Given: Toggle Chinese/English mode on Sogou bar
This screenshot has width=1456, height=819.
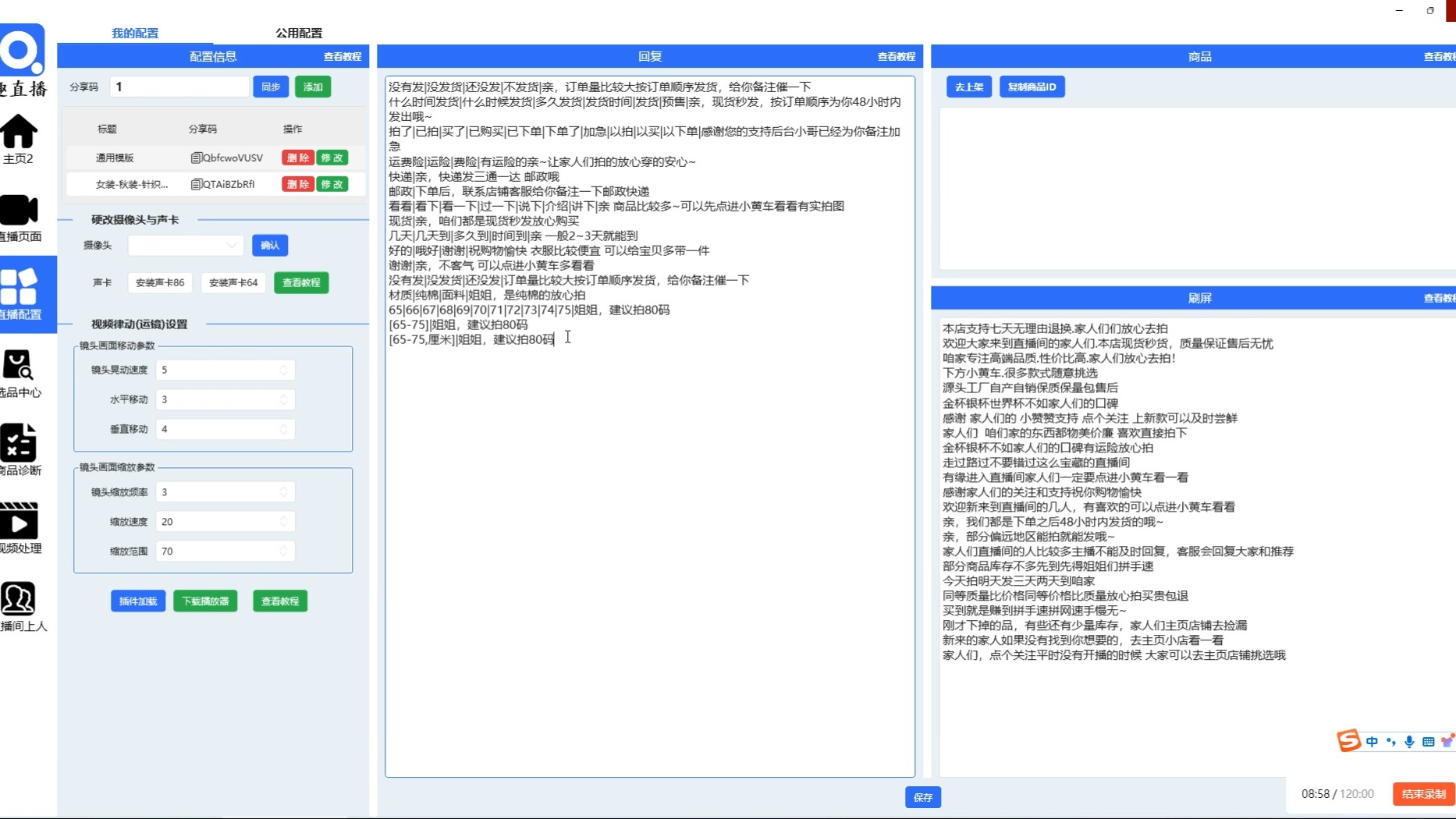Looking at the screenshot, I should [1372, 742].
